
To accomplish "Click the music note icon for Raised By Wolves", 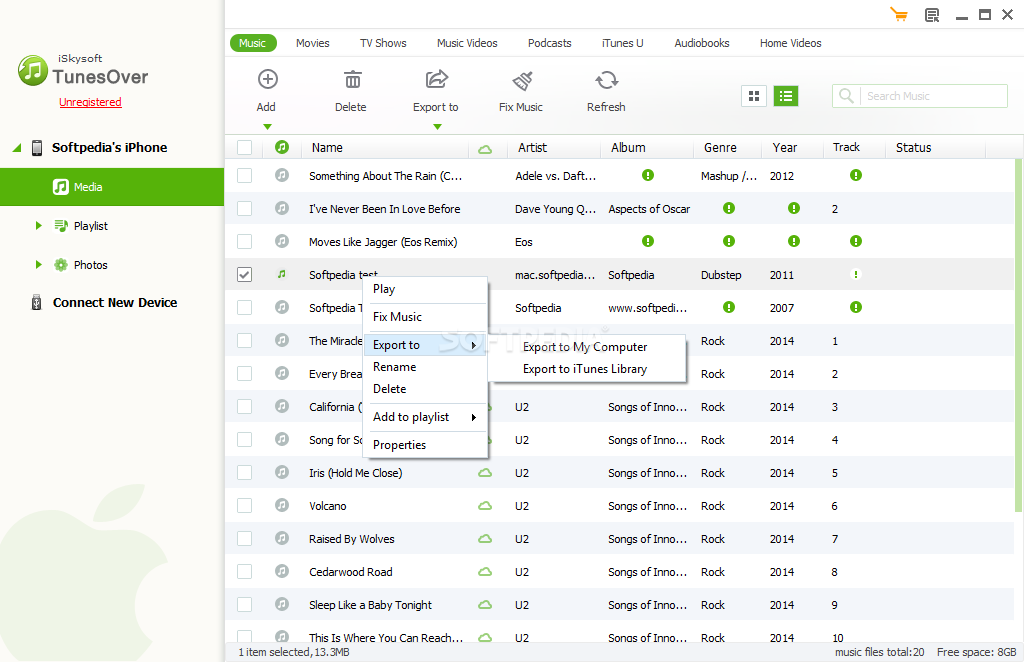I will tap(281, 538).
